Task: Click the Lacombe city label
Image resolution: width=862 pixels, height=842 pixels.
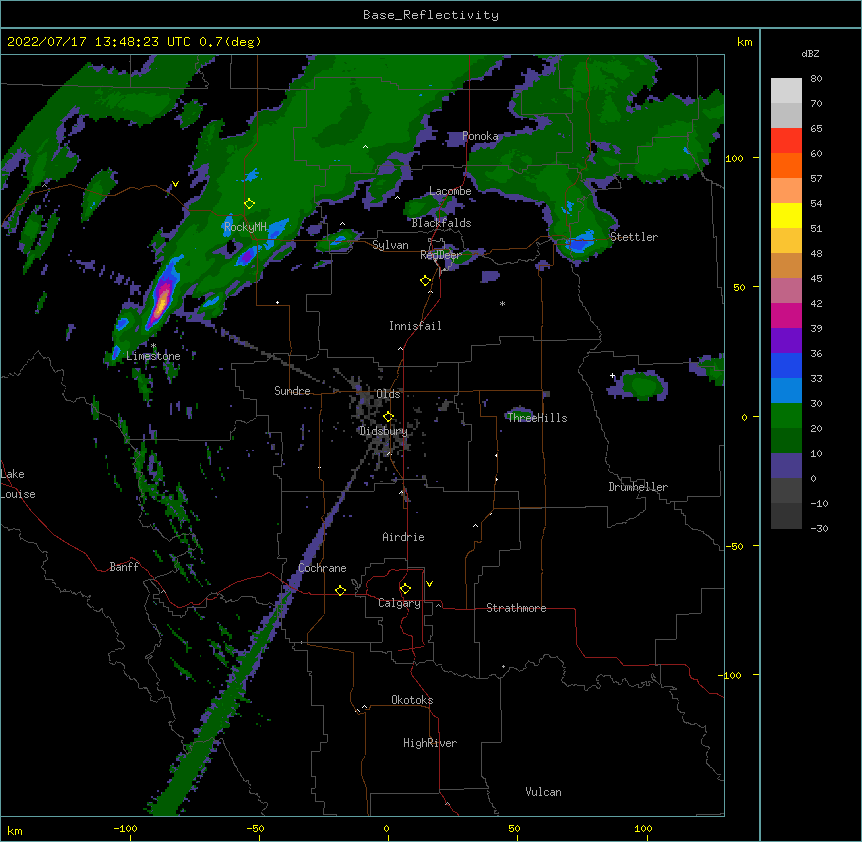Action: point(450,191)
